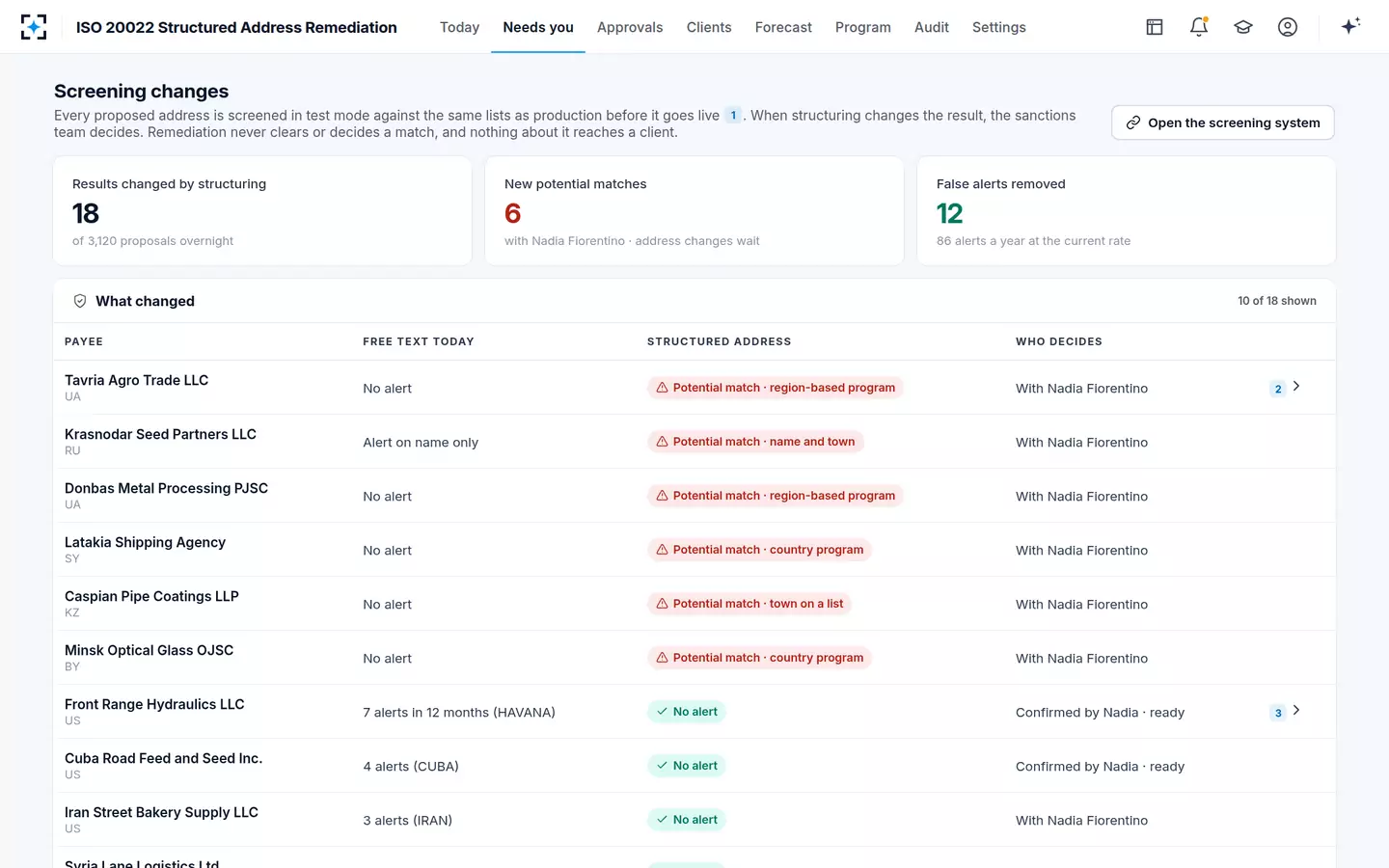Click the app logo in the header
This screenshot has width=1389, height=868.
pyautogui.click(x=34, y=27)
